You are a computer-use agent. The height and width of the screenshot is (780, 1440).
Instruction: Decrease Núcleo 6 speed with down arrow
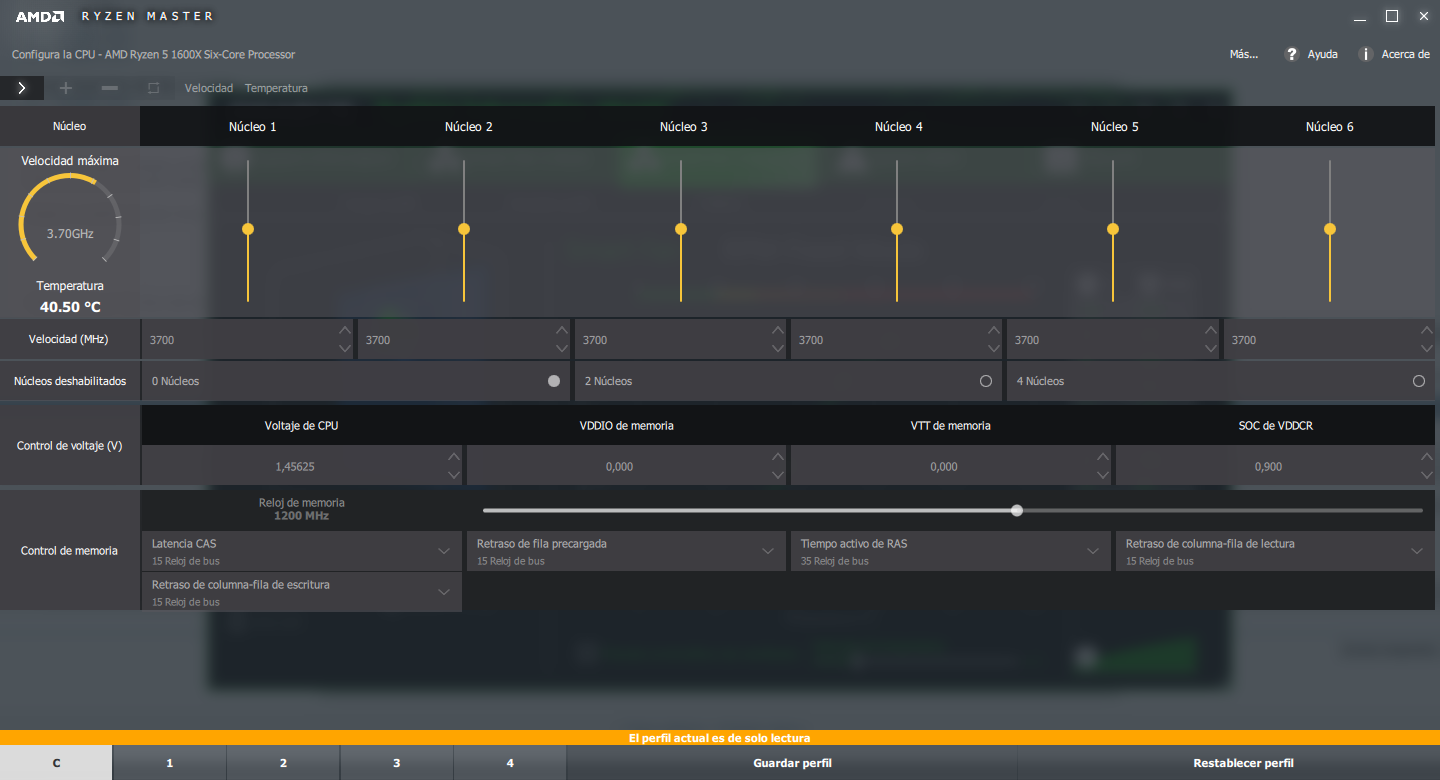1427,348
